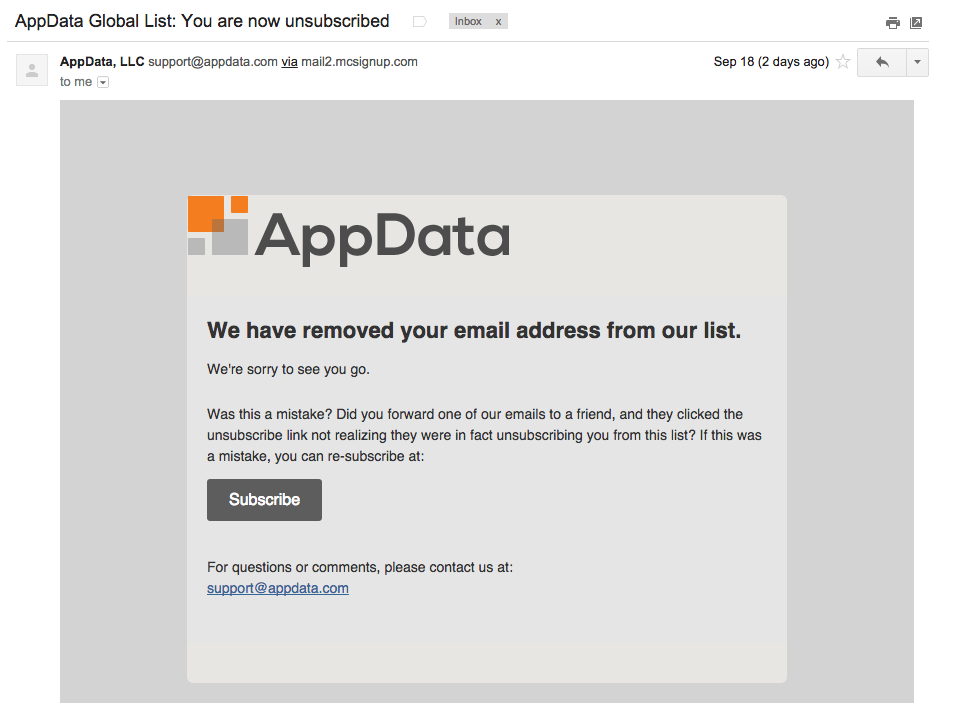The height and width of the screenshot is (728, 958).
Task: Click the sender name AppData, LLC
Action: click(102, 62)
